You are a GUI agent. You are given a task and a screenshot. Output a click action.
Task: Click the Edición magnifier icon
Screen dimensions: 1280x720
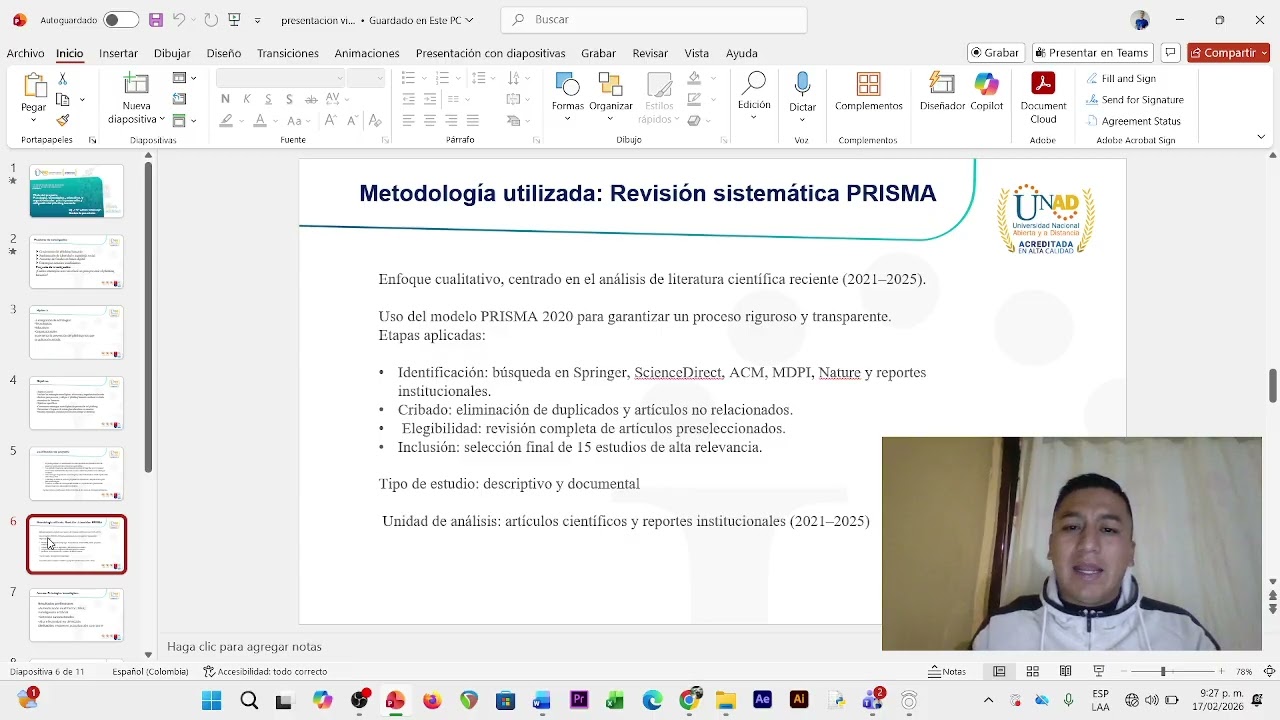click(x=754, y=84)
